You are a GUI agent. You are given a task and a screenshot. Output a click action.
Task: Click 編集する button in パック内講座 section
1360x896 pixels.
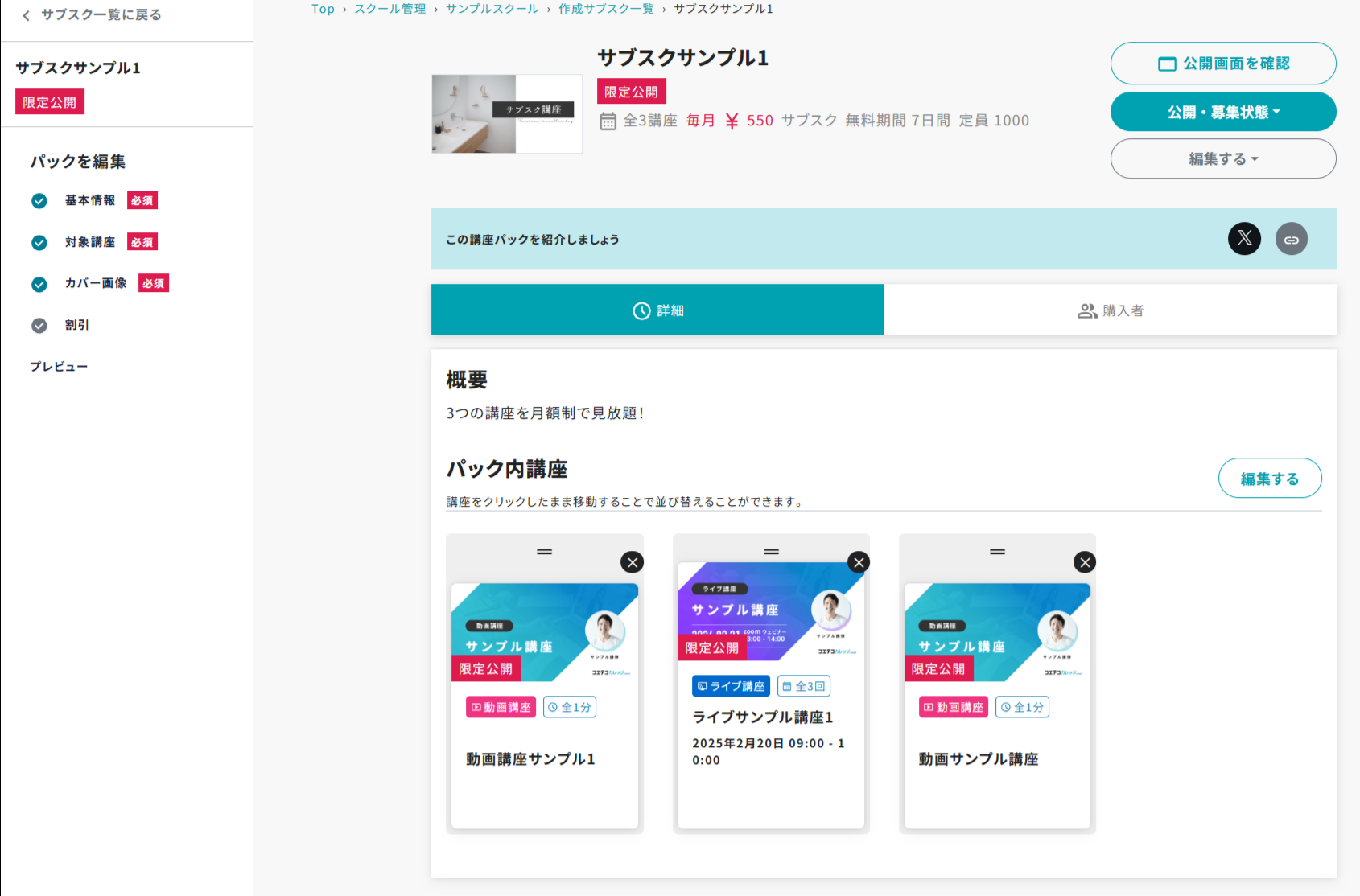1269,479
